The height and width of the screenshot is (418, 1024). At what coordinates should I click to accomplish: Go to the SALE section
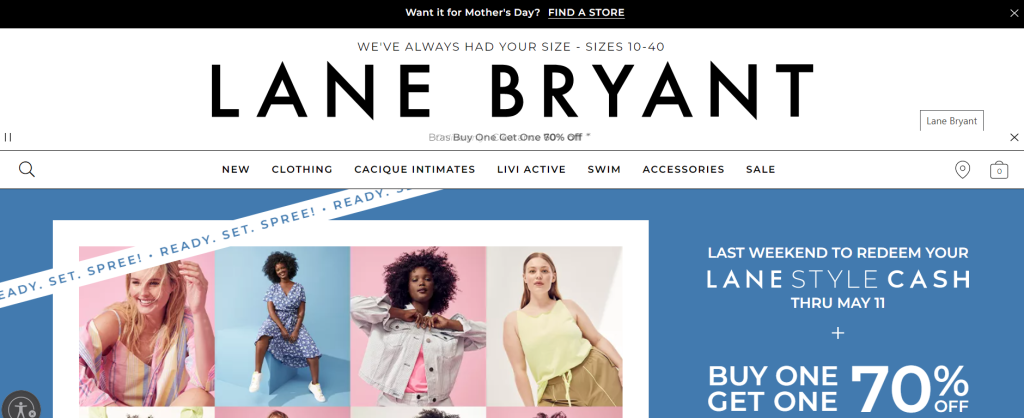pyautogui.click(x=761, y=169)
